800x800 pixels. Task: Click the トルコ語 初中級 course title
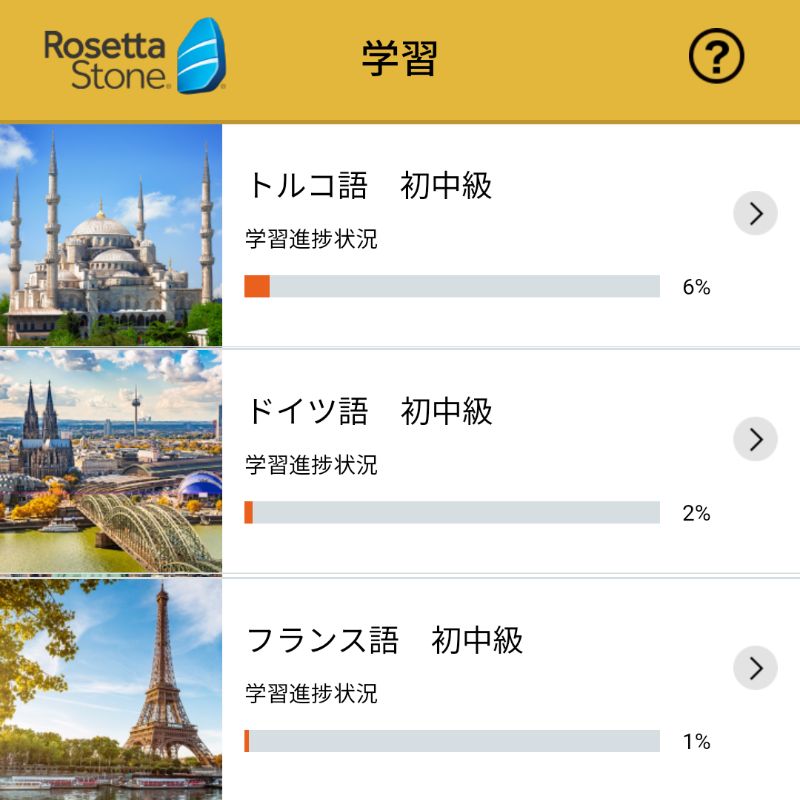[369, 185]
